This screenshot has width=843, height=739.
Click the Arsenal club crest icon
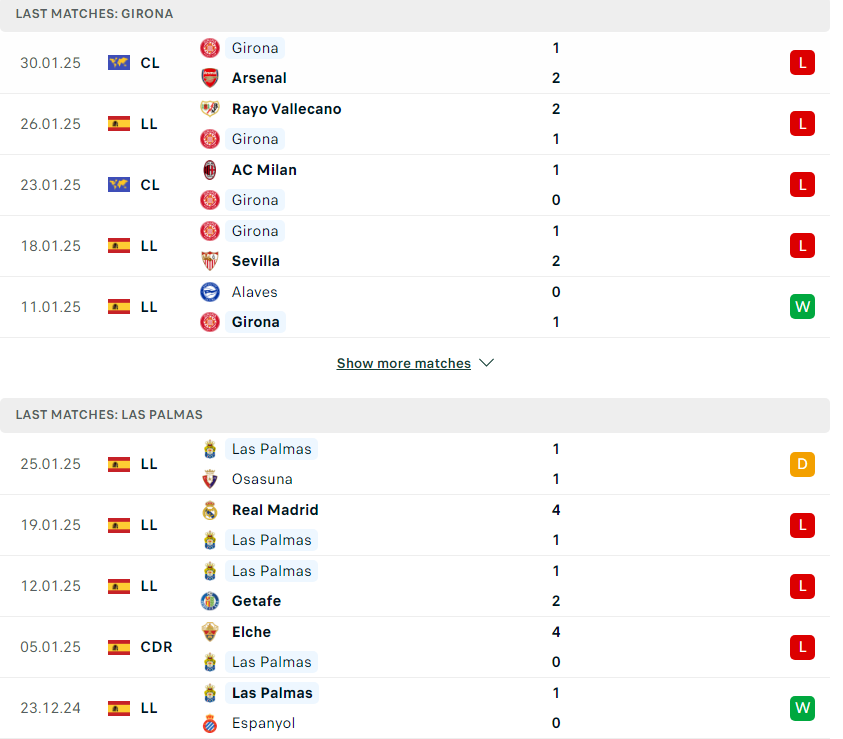tap(210, 78)
